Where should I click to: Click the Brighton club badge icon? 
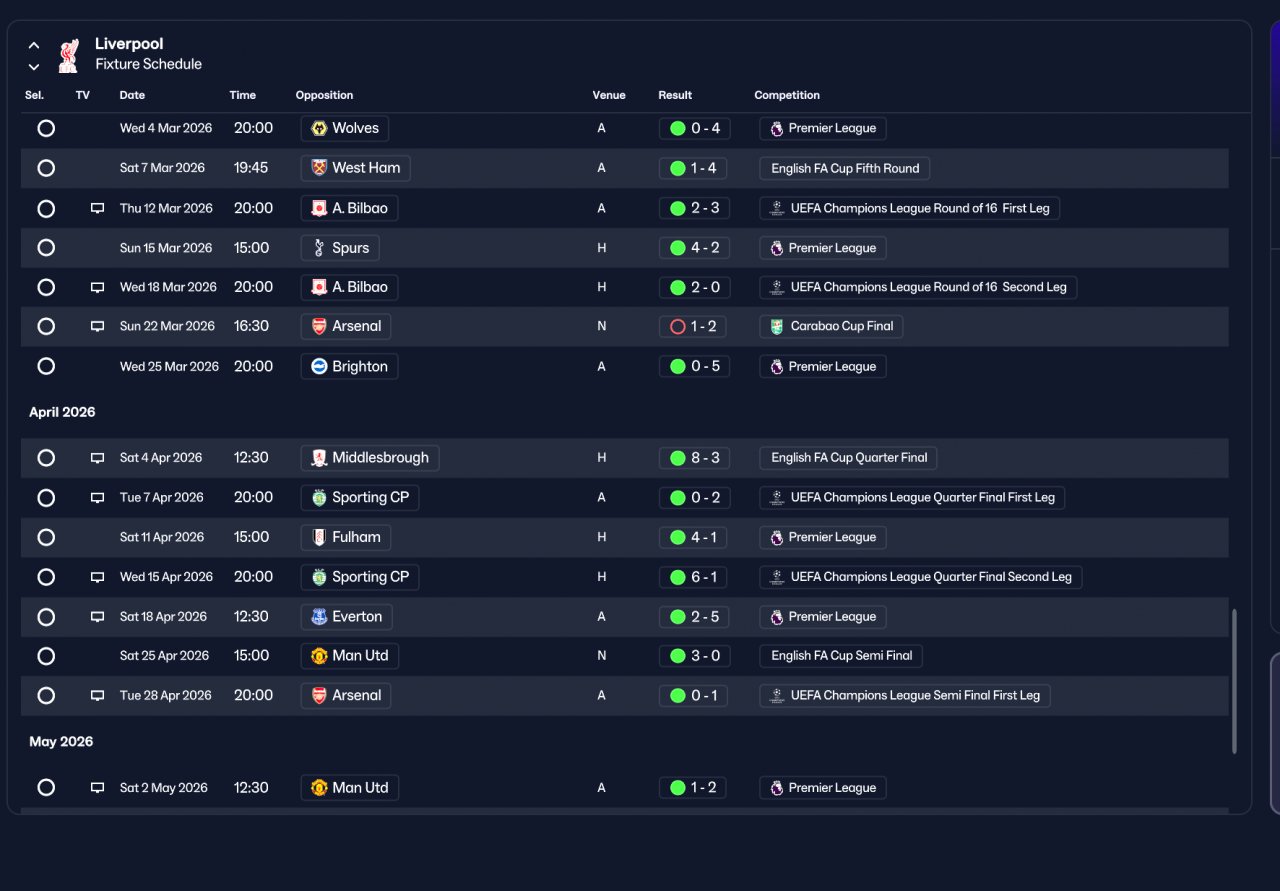319,366
